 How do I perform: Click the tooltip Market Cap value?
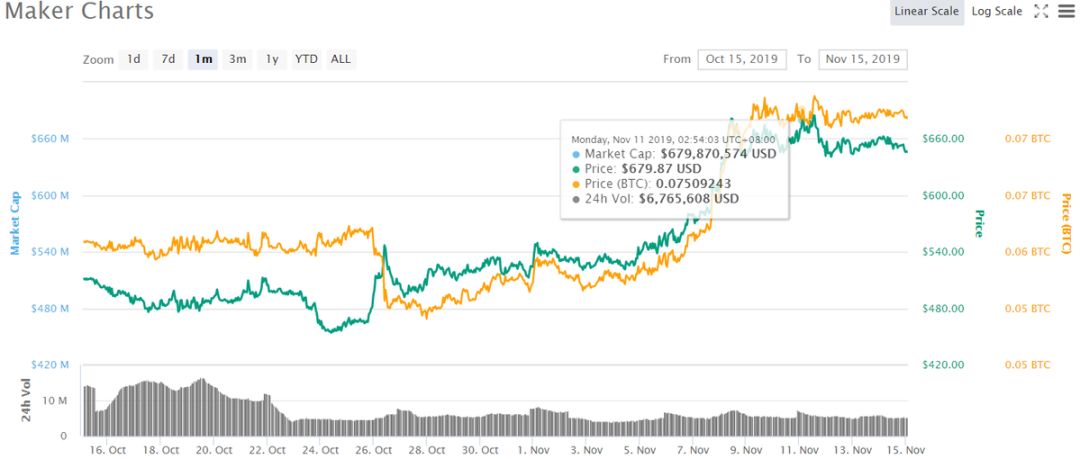coord(718,154)
